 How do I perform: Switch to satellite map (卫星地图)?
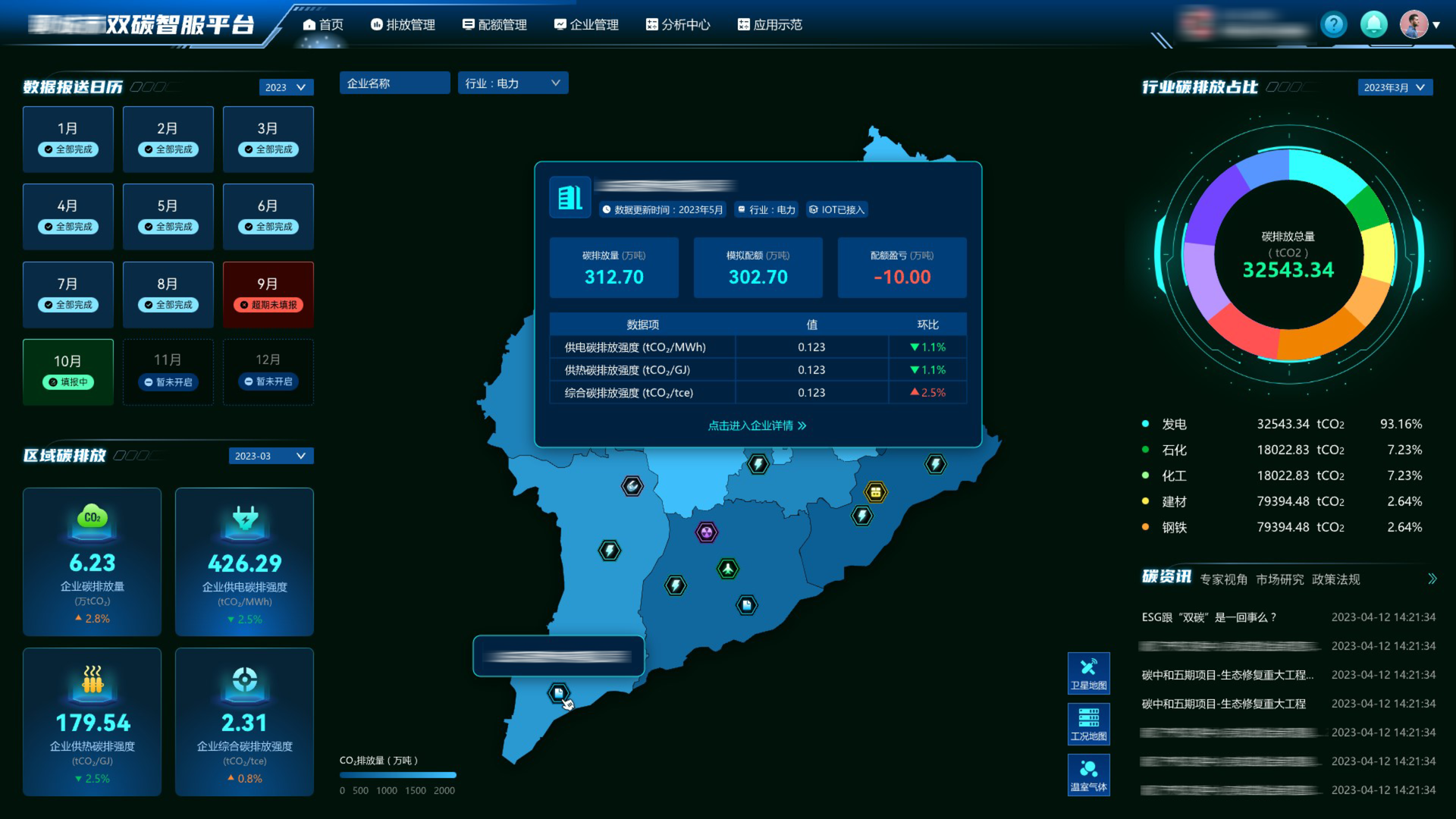pos(1088,673)
